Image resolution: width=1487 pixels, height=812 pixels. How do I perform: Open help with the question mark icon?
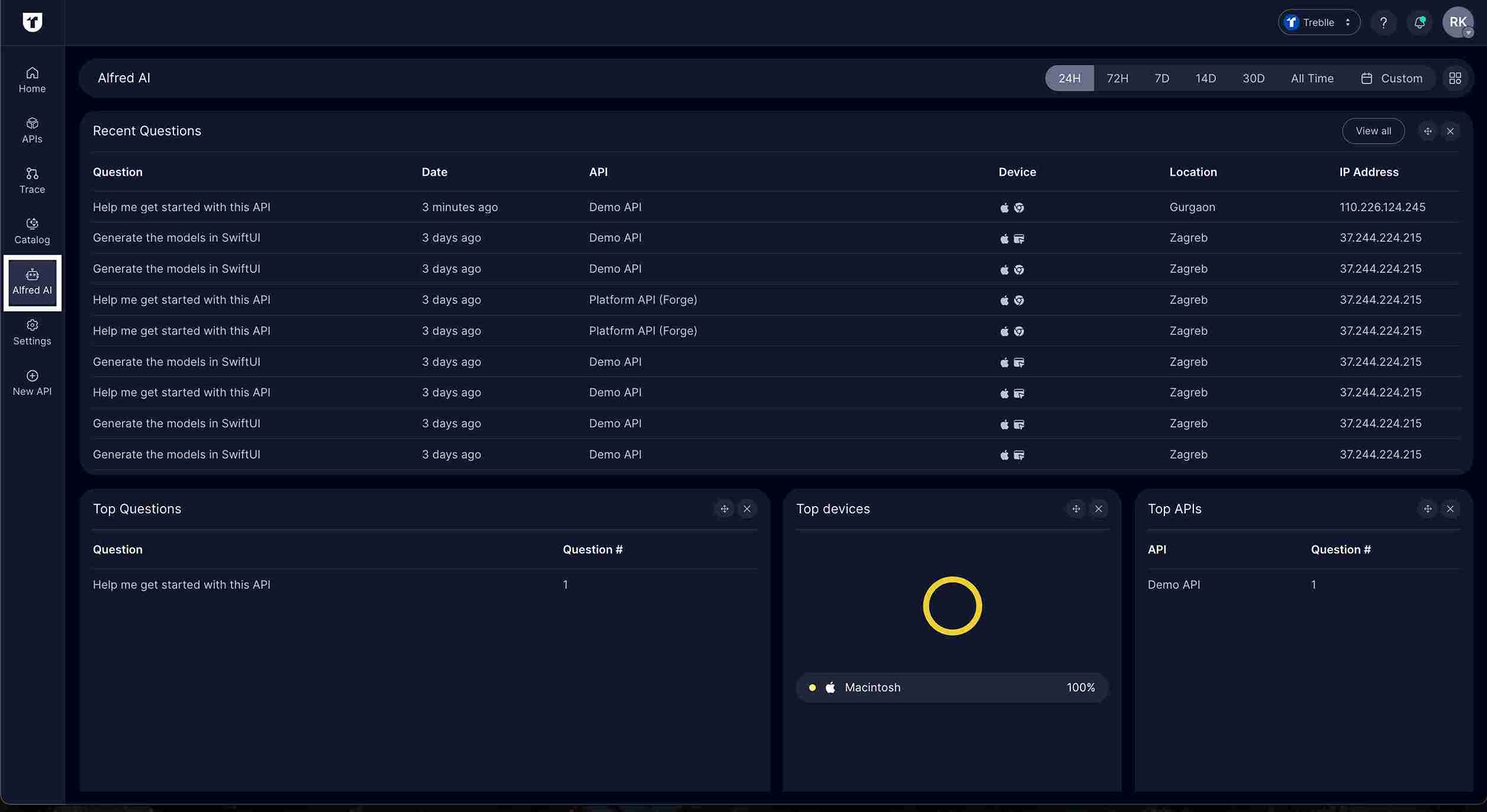[1383, 22]
